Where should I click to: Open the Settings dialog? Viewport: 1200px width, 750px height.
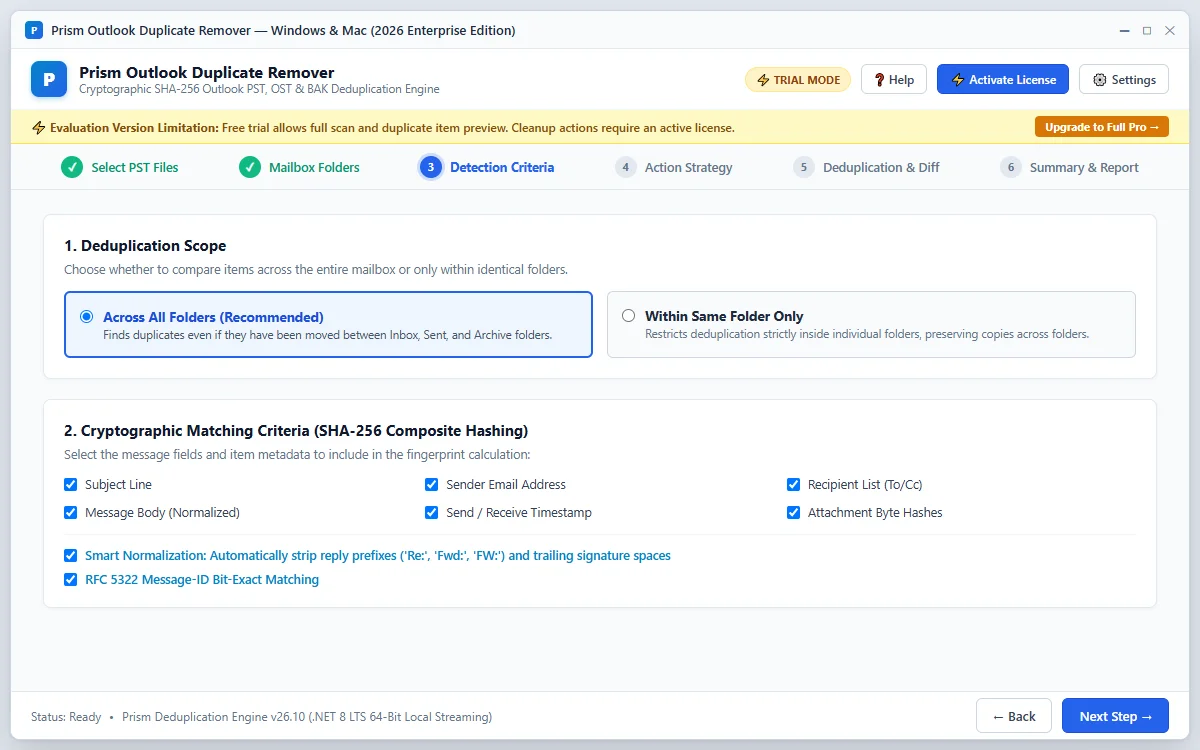point(1124,79)
